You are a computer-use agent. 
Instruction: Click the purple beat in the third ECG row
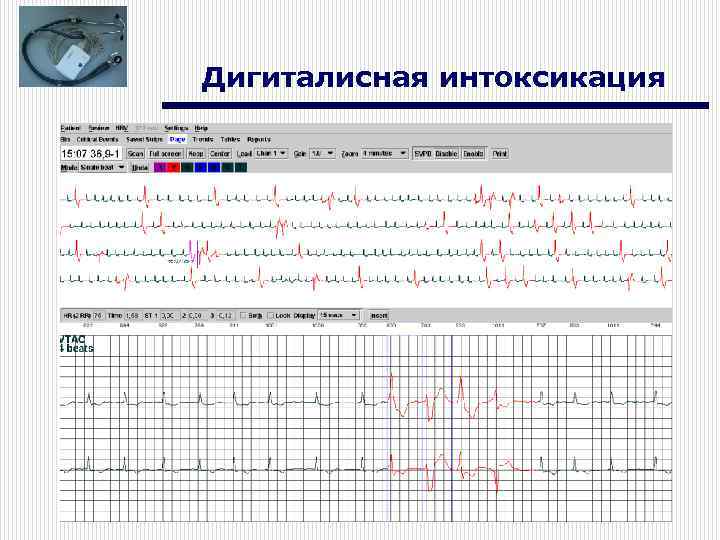coord(190,252)
